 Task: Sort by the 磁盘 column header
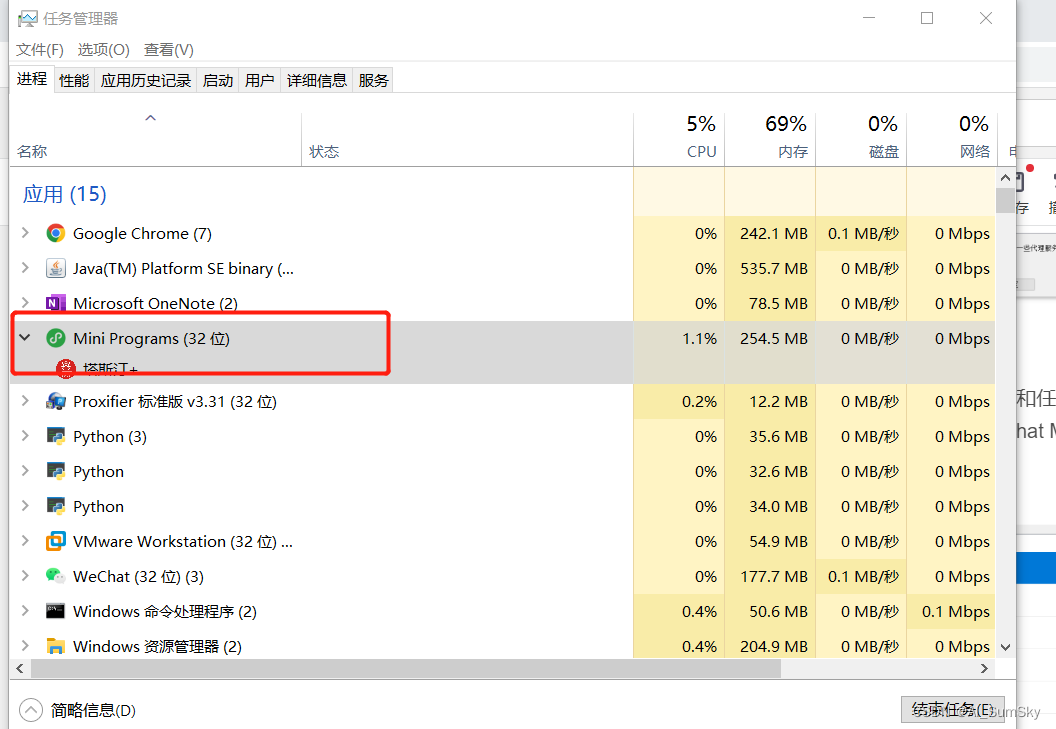click(x=861, y=139)
